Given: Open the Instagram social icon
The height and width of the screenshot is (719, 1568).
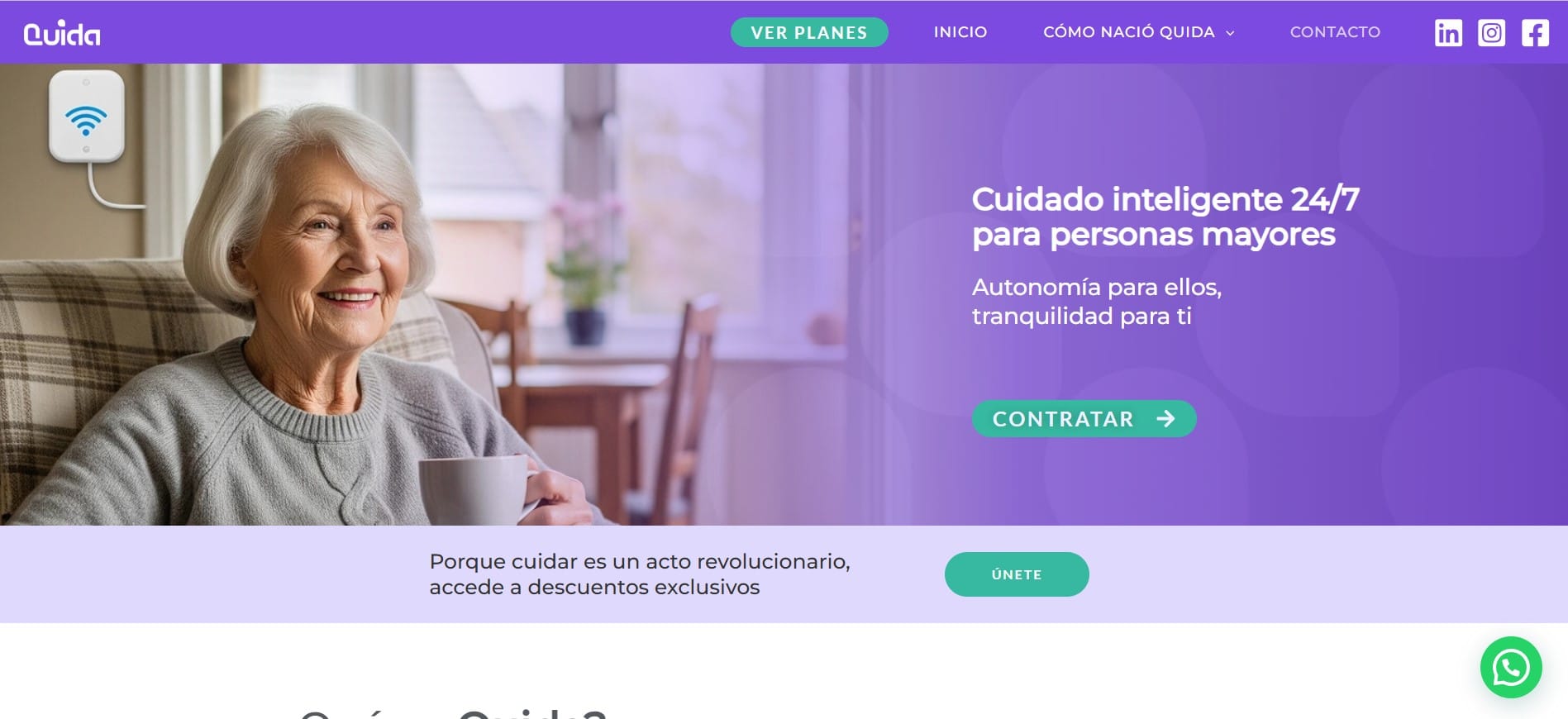Looking at the screenshot, I should 1491,33.
